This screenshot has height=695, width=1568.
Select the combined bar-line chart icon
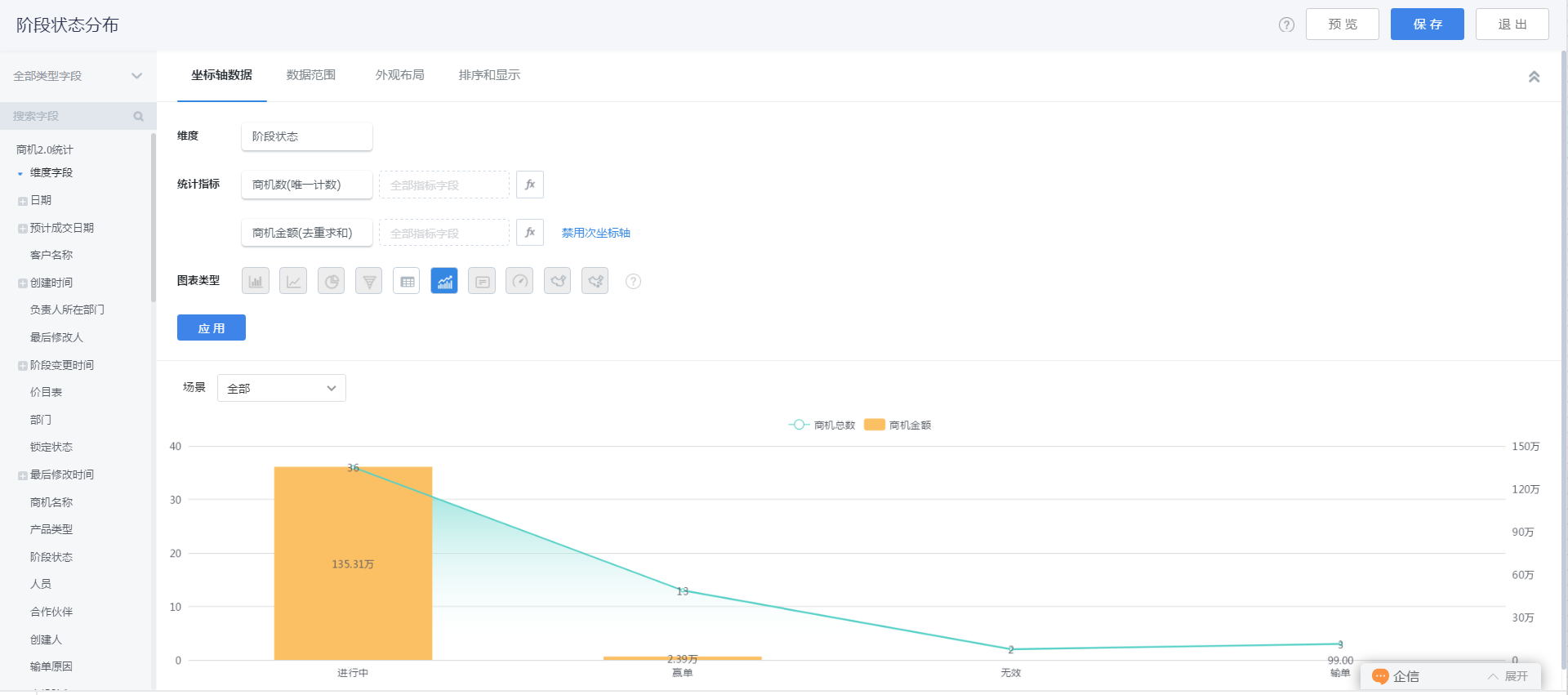coord(444,281)
